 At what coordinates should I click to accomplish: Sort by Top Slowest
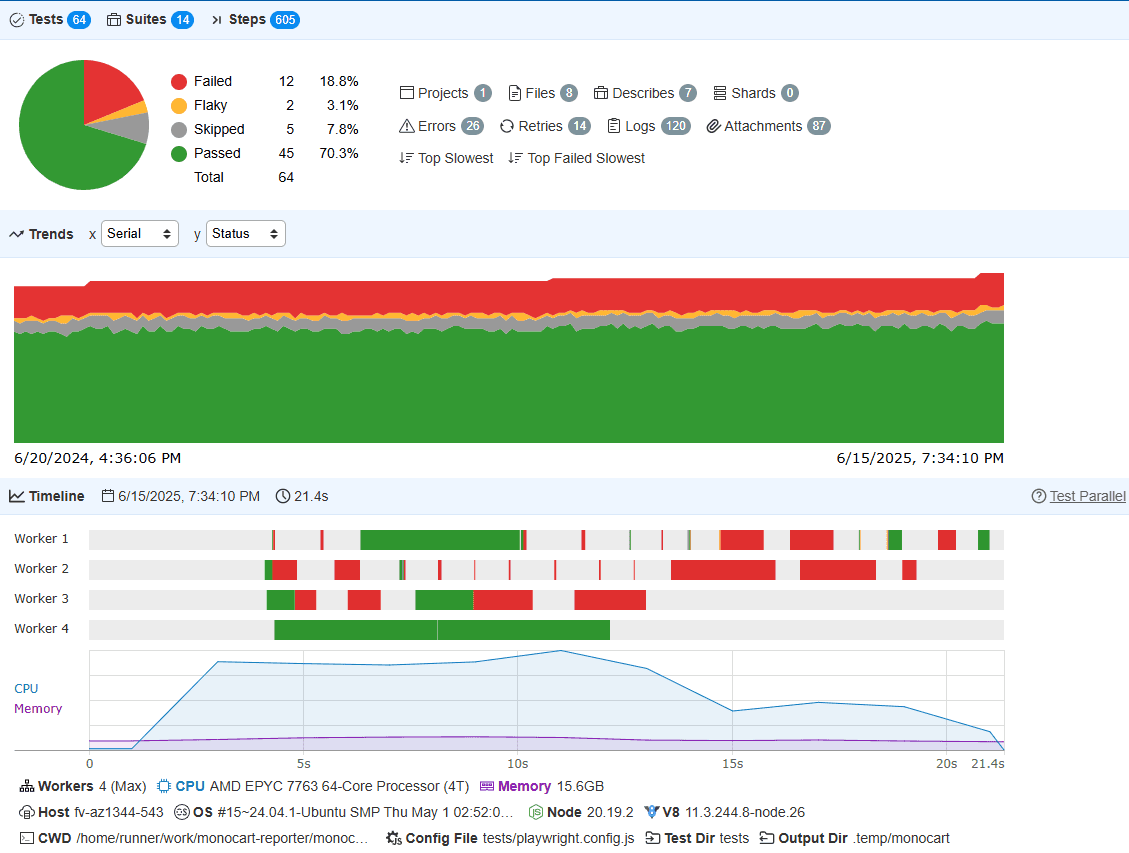click(446, 158)
